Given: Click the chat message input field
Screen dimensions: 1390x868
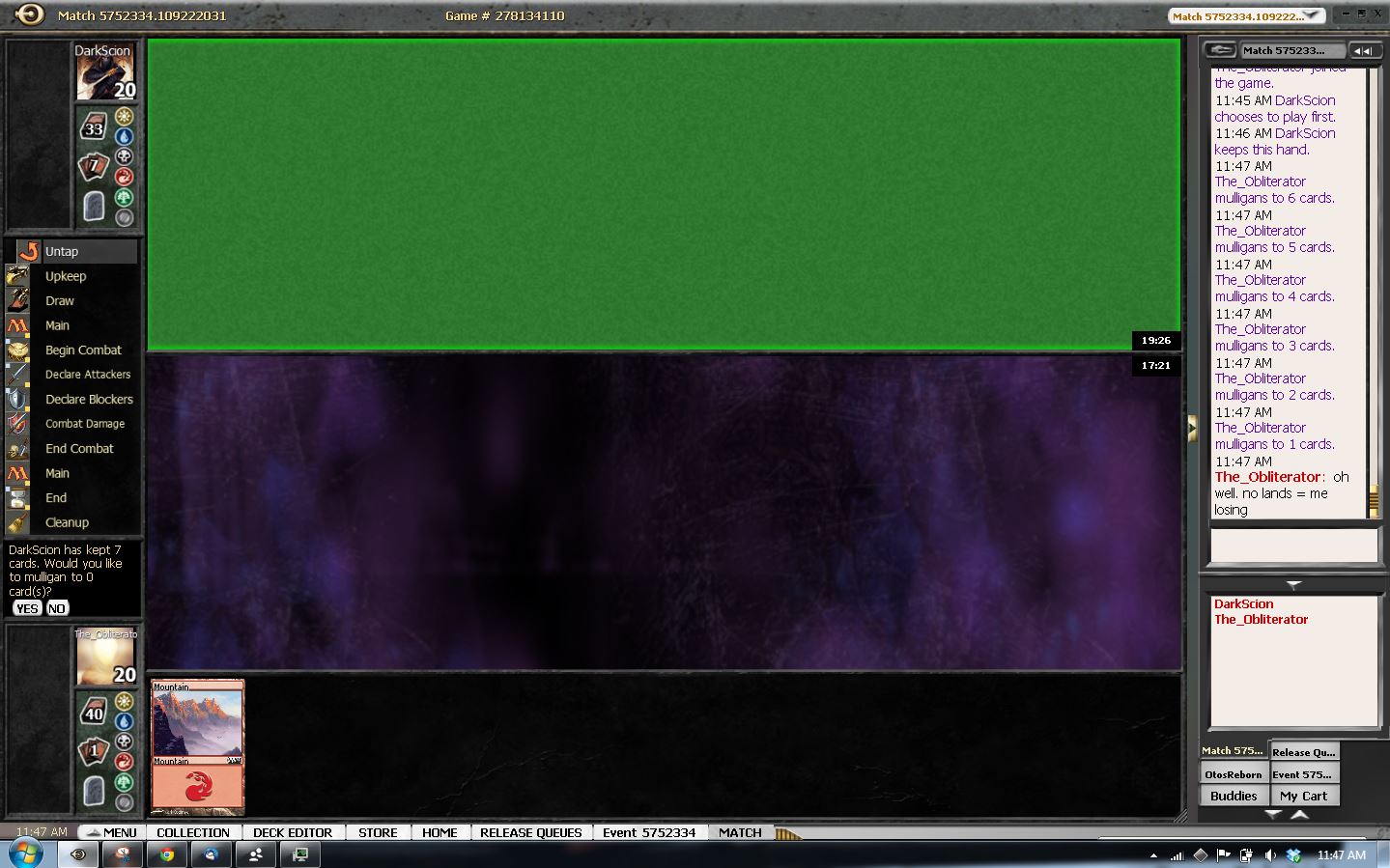Looking at the screenshot, I should tap(1293, 546).
